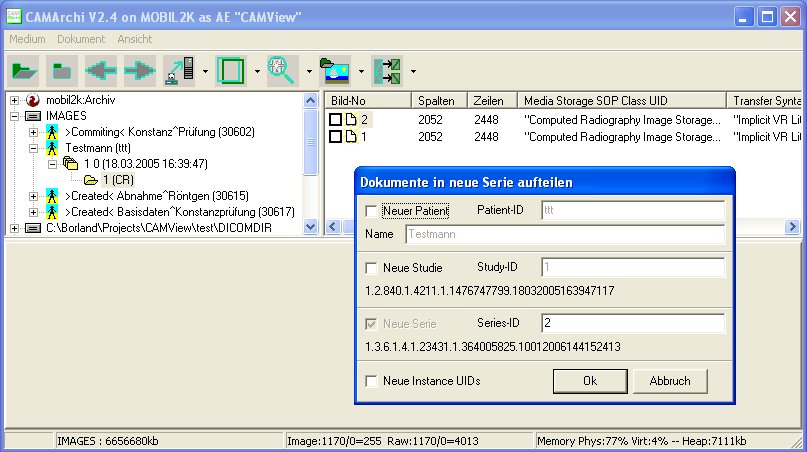Click the split documents toolbar icon
Screen dimensions: 807x452
pyautogui.click(x=387, y=71)
